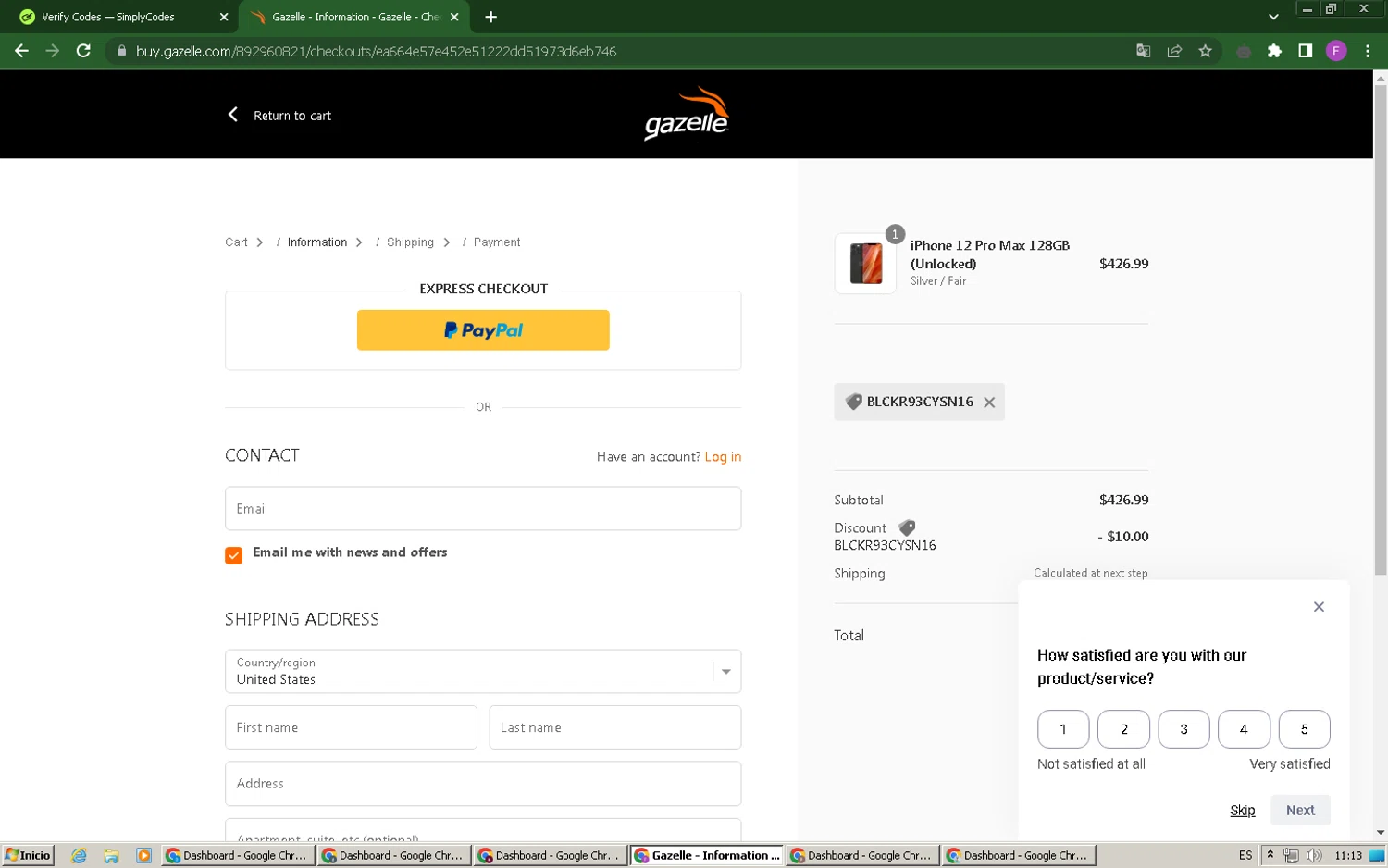
Task: Select satisfaction rating 1
Action: 1063,729
